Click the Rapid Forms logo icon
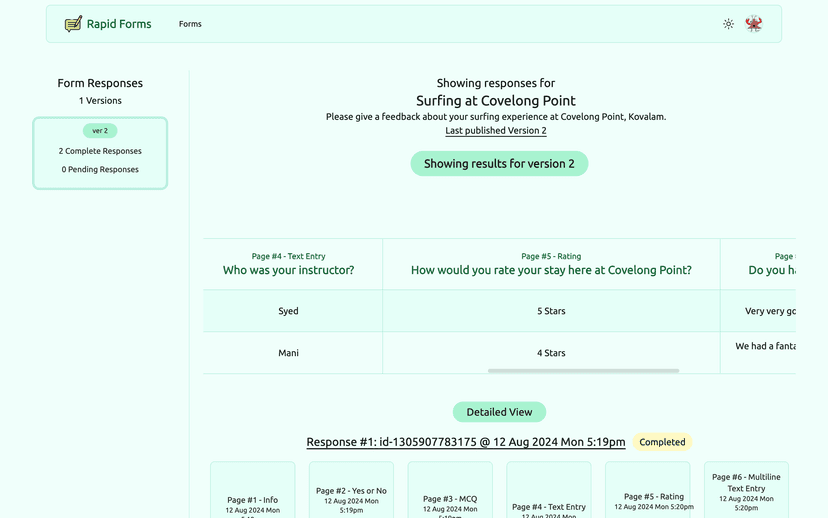This screenshot has height=518, width=828. point(73,24)
